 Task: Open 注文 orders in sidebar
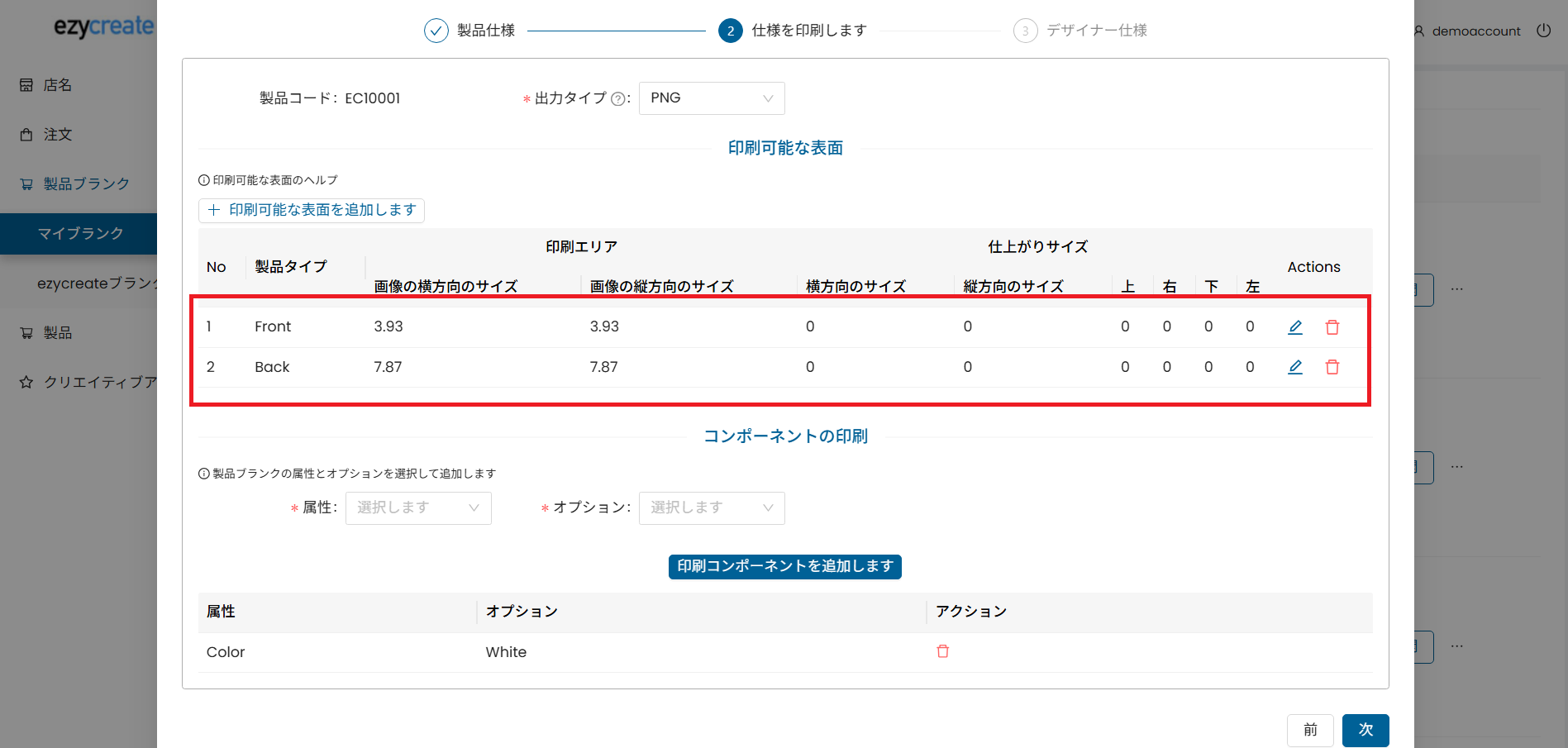pyautogui.click(x=58, y=135)
